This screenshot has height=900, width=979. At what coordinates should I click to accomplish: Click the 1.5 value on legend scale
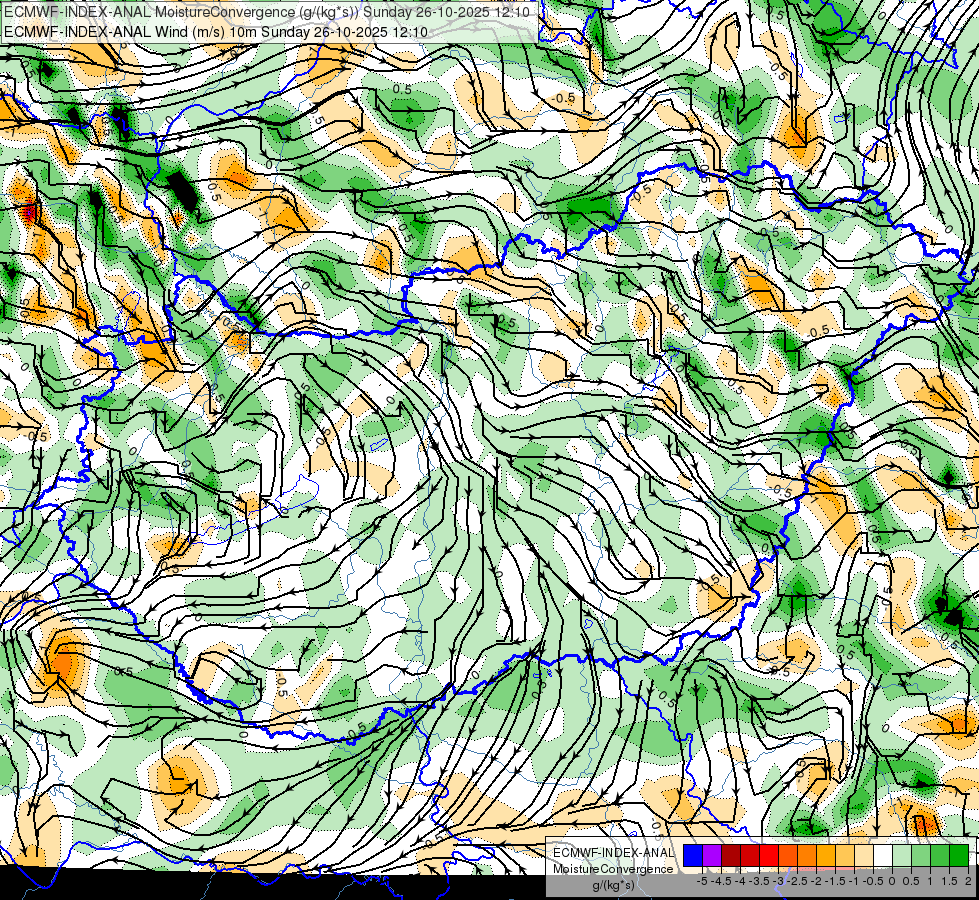point(949,881)
